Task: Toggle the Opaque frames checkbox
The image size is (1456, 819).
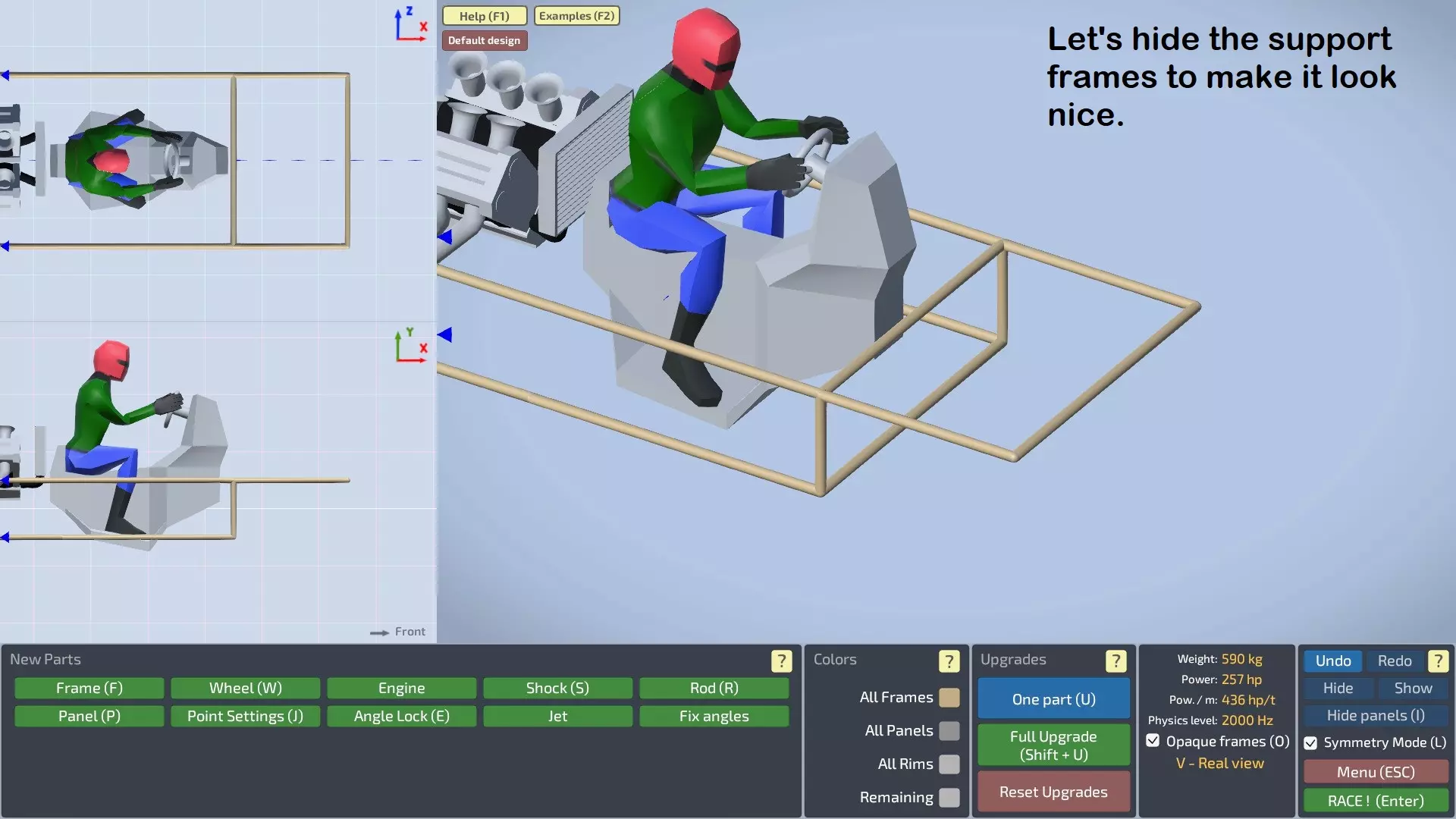Action: 1153,741
